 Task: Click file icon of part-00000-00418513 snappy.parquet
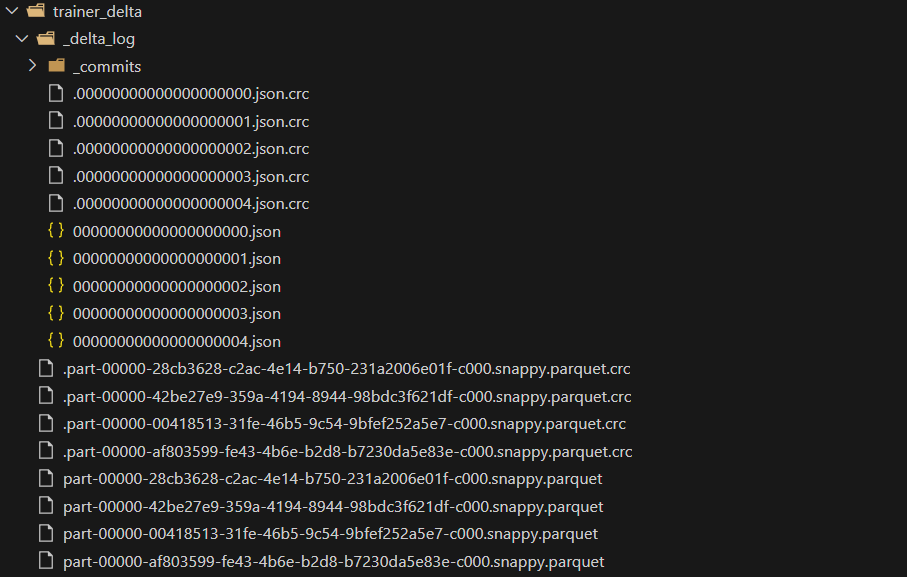[46, 533]
